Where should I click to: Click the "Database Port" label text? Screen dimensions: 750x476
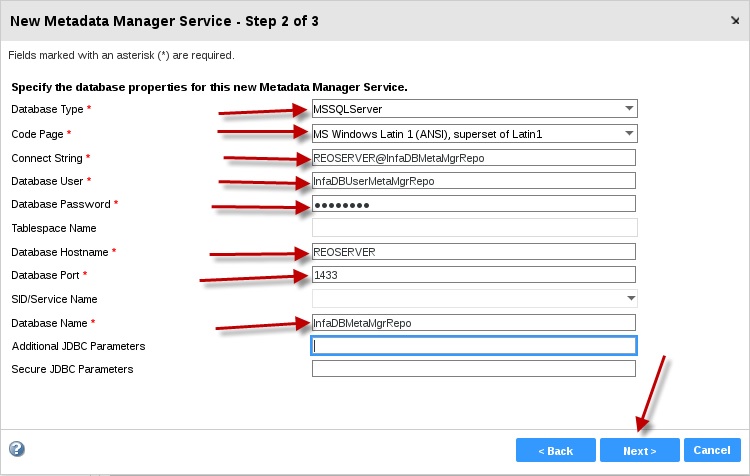pyautogui.click(x=45, y=275)
